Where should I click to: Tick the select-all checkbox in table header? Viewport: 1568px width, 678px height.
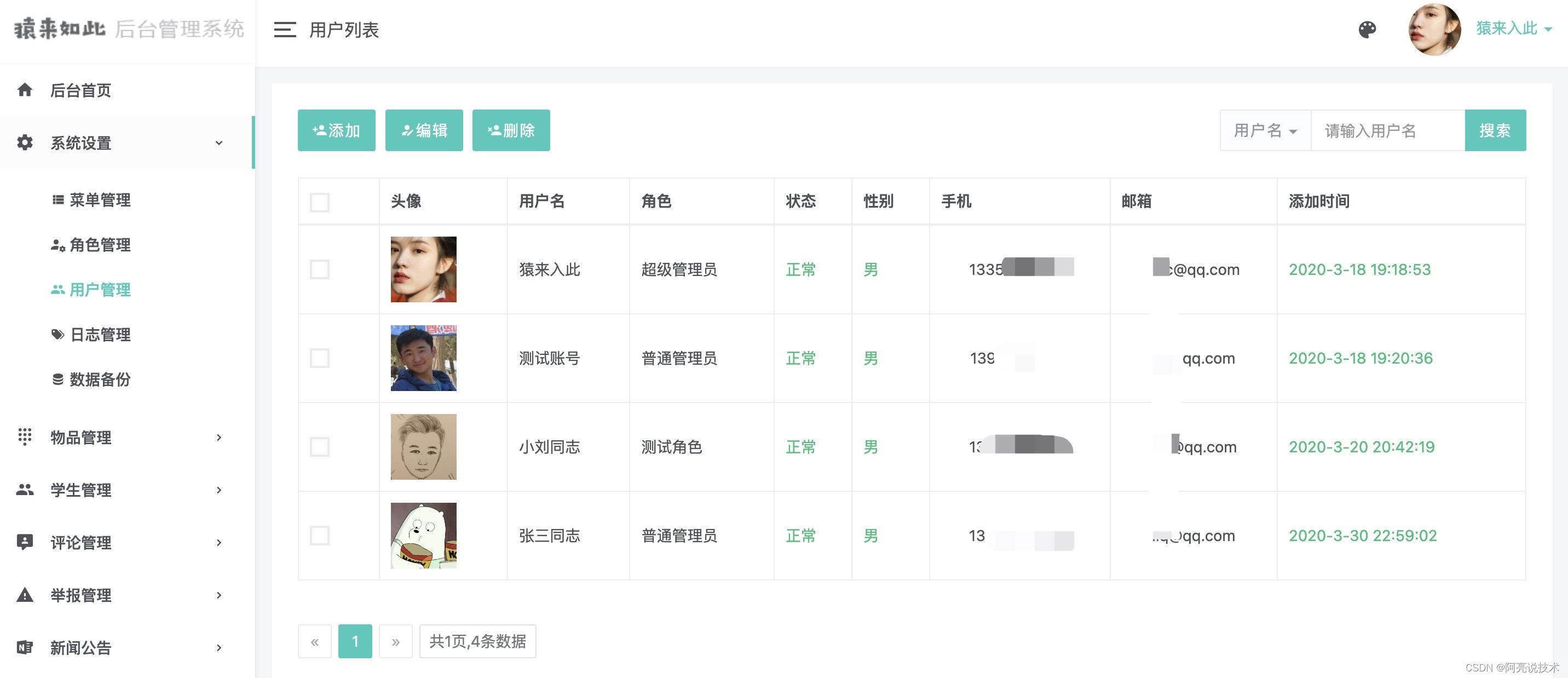click(320, 202)
